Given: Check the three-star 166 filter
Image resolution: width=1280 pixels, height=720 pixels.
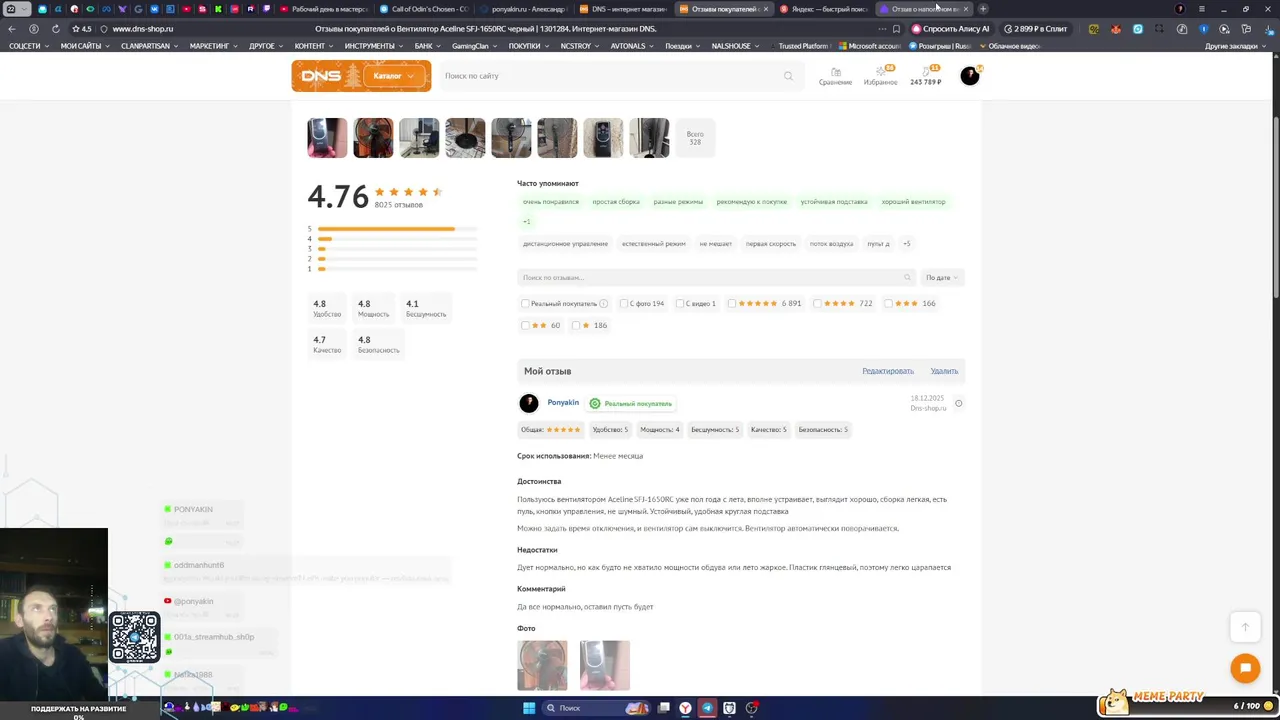Looking at the screenshot, I should (x=888, y=303).
